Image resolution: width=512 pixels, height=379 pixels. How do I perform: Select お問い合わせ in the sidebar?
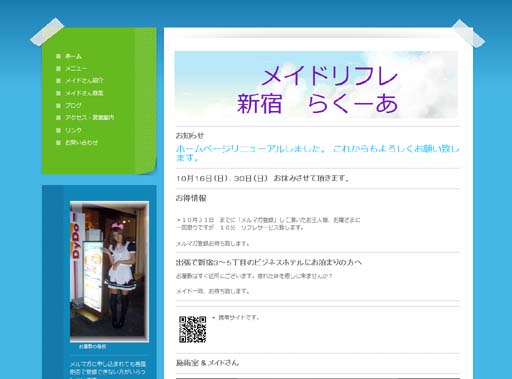pyautogui.click(x=81, y=142)
